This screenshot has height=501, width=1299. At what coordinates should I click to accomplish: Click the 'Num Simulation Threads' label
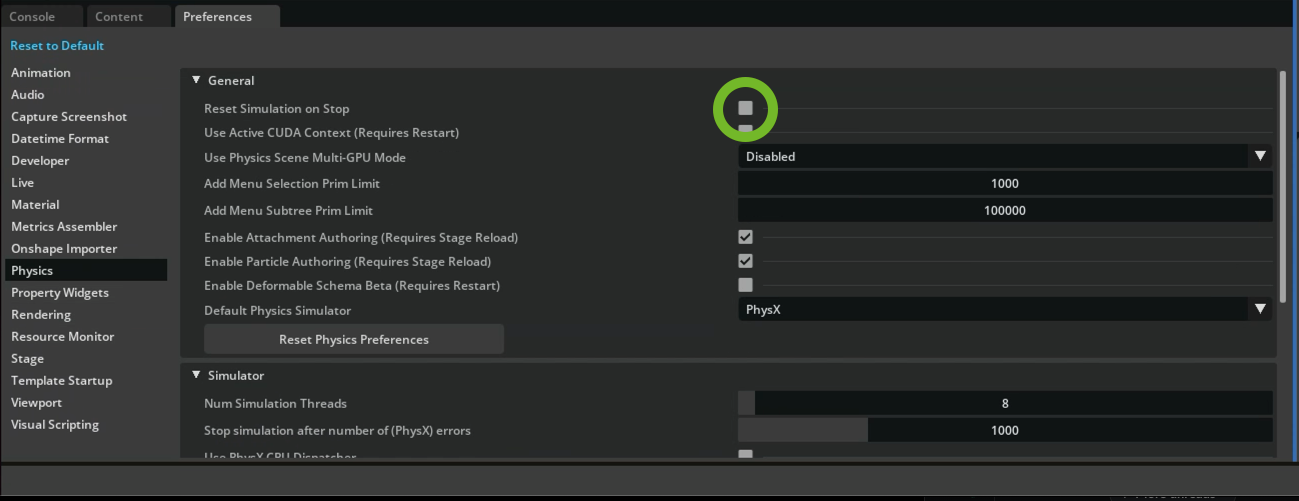pyautogui.click(x=276, y=403)
